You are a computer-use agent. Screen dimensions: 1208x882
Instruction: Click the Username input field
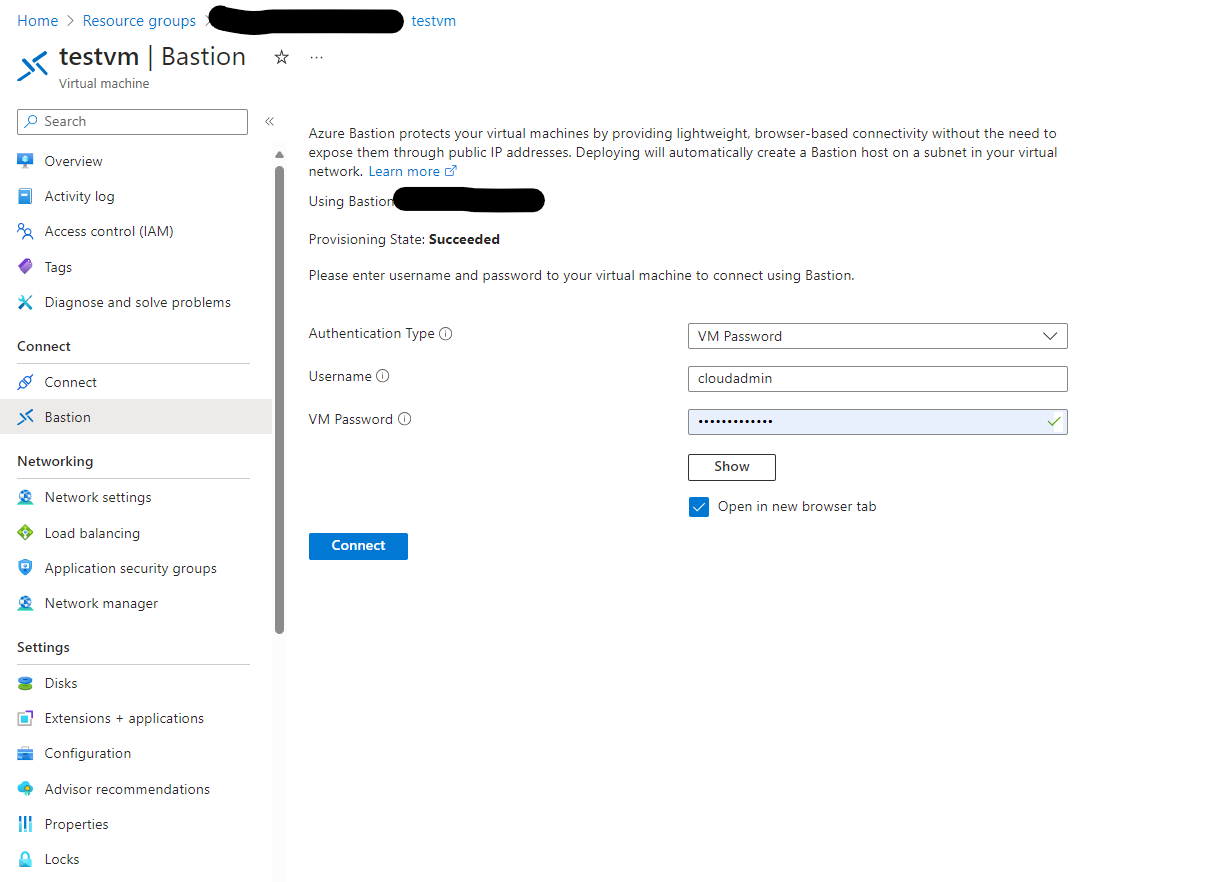[x=877, y=379]
